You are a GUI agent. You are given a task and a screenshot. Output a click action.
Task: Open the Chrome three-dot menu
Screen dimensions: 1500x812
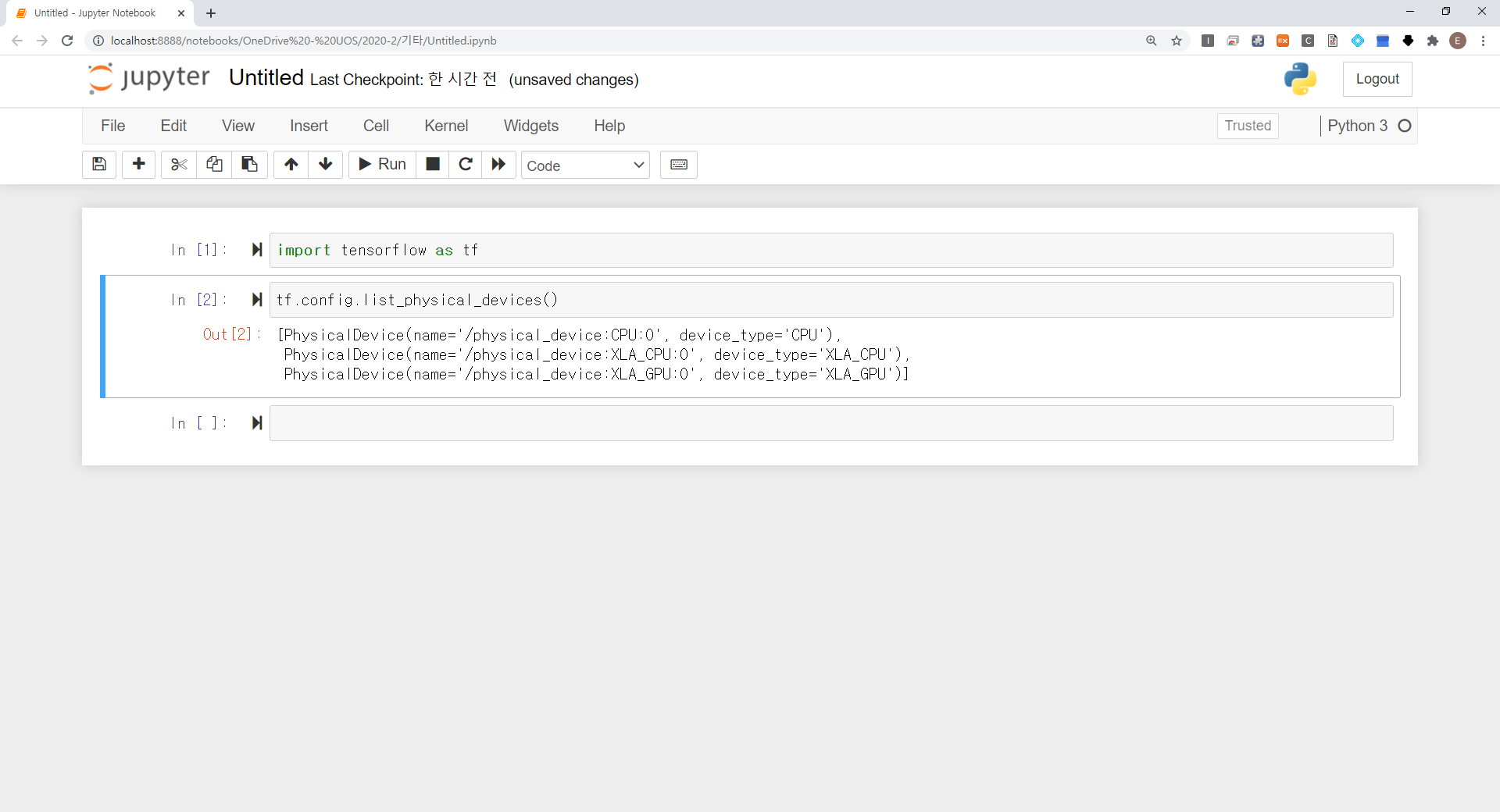point(1483,41)
